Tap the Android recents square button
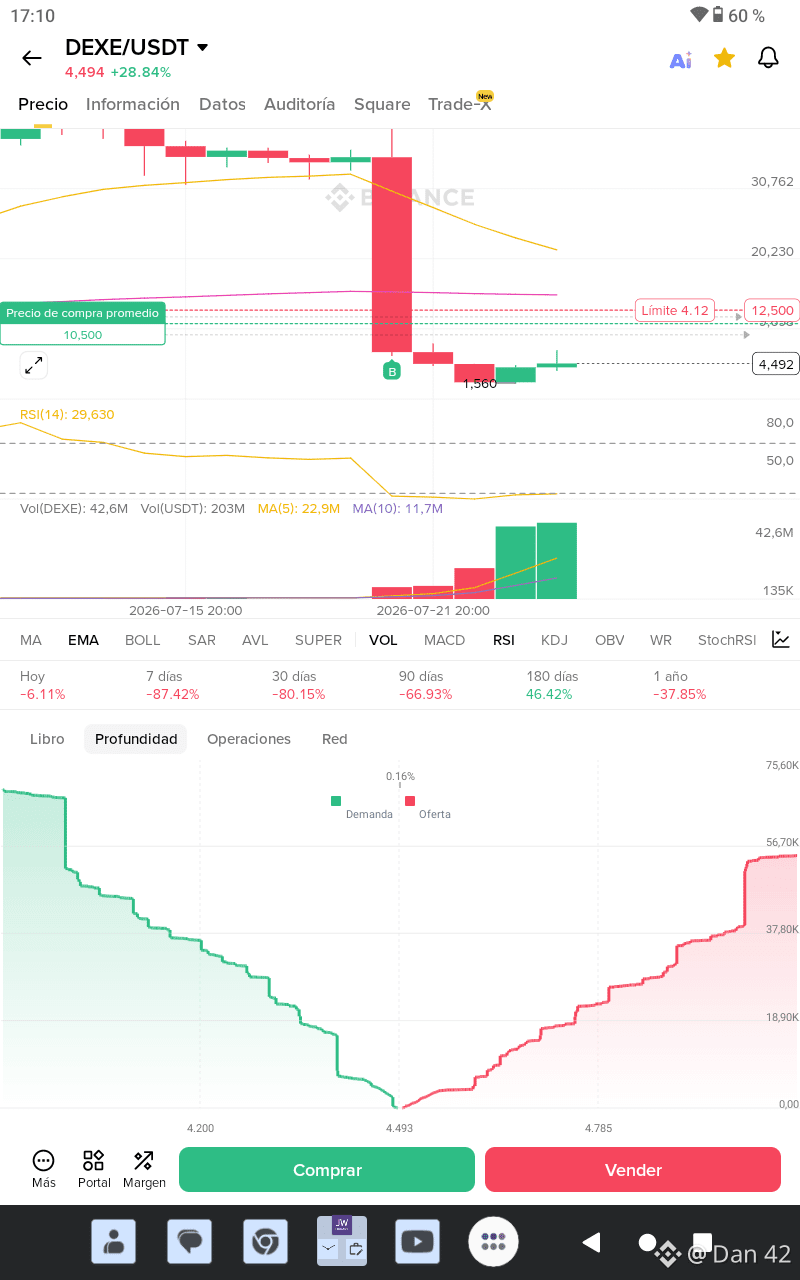This screenshot has height=1280, width=800. [703, 1242]
